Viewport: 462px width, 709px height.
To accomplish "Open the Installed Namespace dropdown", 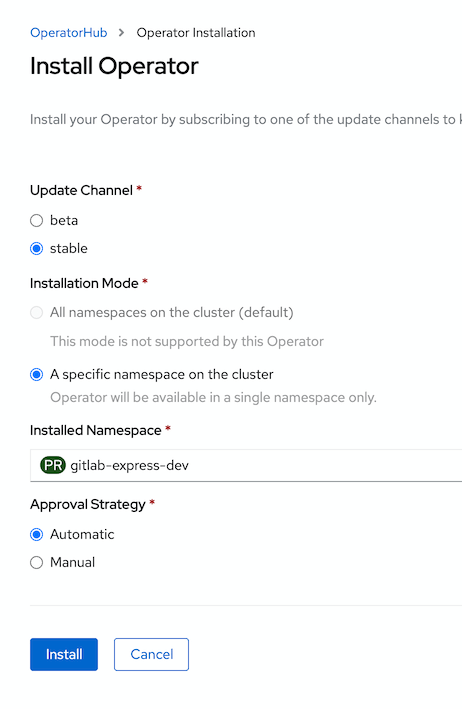I will 246,465.
